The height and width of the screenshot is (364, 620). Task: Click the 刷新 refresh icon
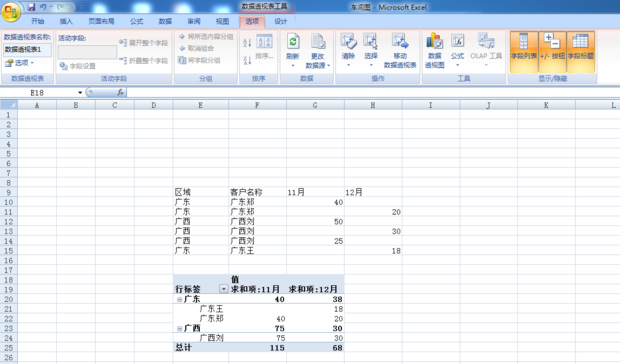pos(293,41)
